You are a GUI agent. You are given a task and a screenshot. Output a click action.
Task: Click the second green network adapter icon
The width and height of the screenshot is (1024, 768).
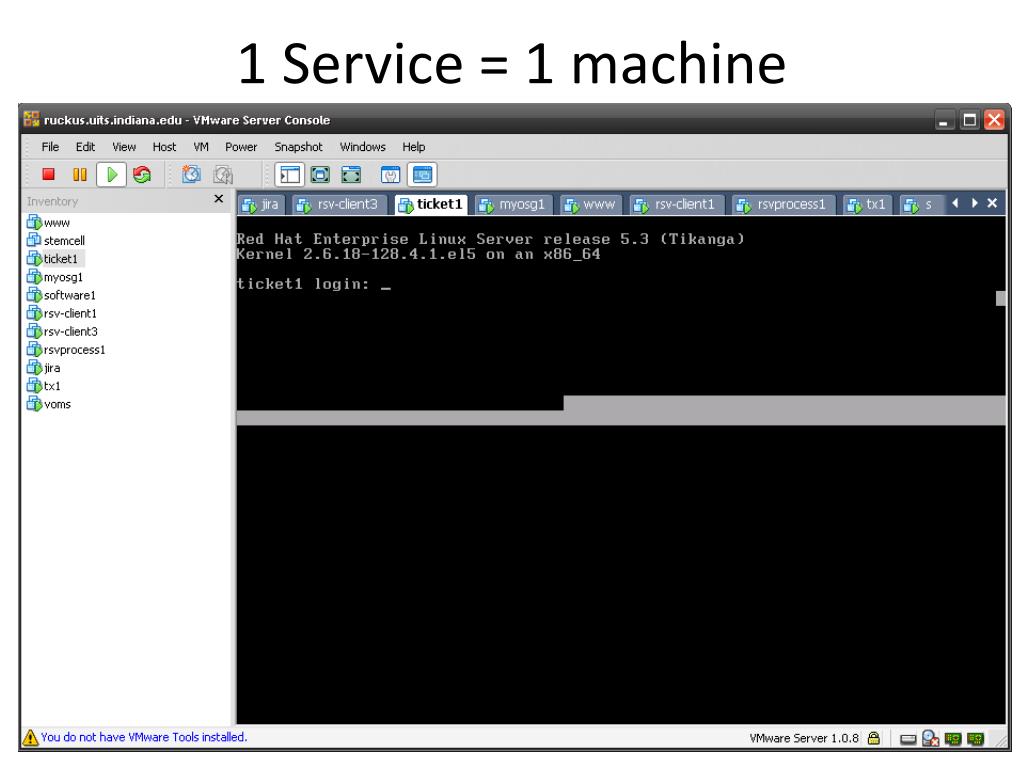pos(976,739)
